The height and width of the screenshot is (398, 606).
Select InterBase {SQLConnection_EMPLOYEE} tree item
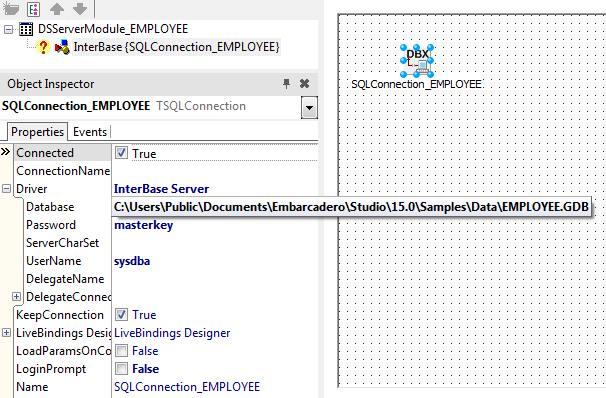coord(176,47)
